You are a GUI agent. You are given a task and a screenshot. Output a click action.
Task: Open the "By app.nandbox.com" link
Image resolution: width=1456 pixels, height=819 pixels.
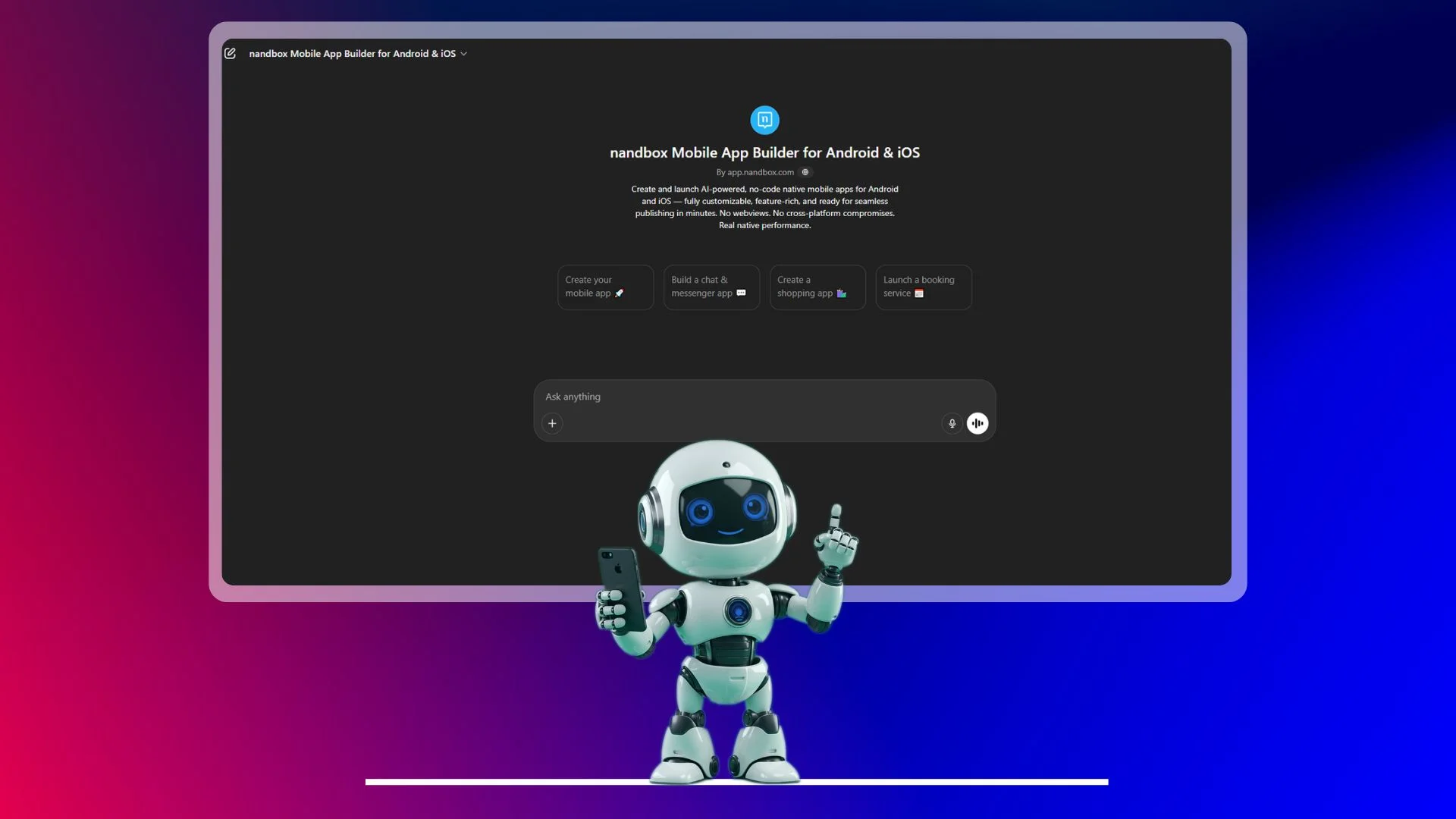[x=755, y=172]
